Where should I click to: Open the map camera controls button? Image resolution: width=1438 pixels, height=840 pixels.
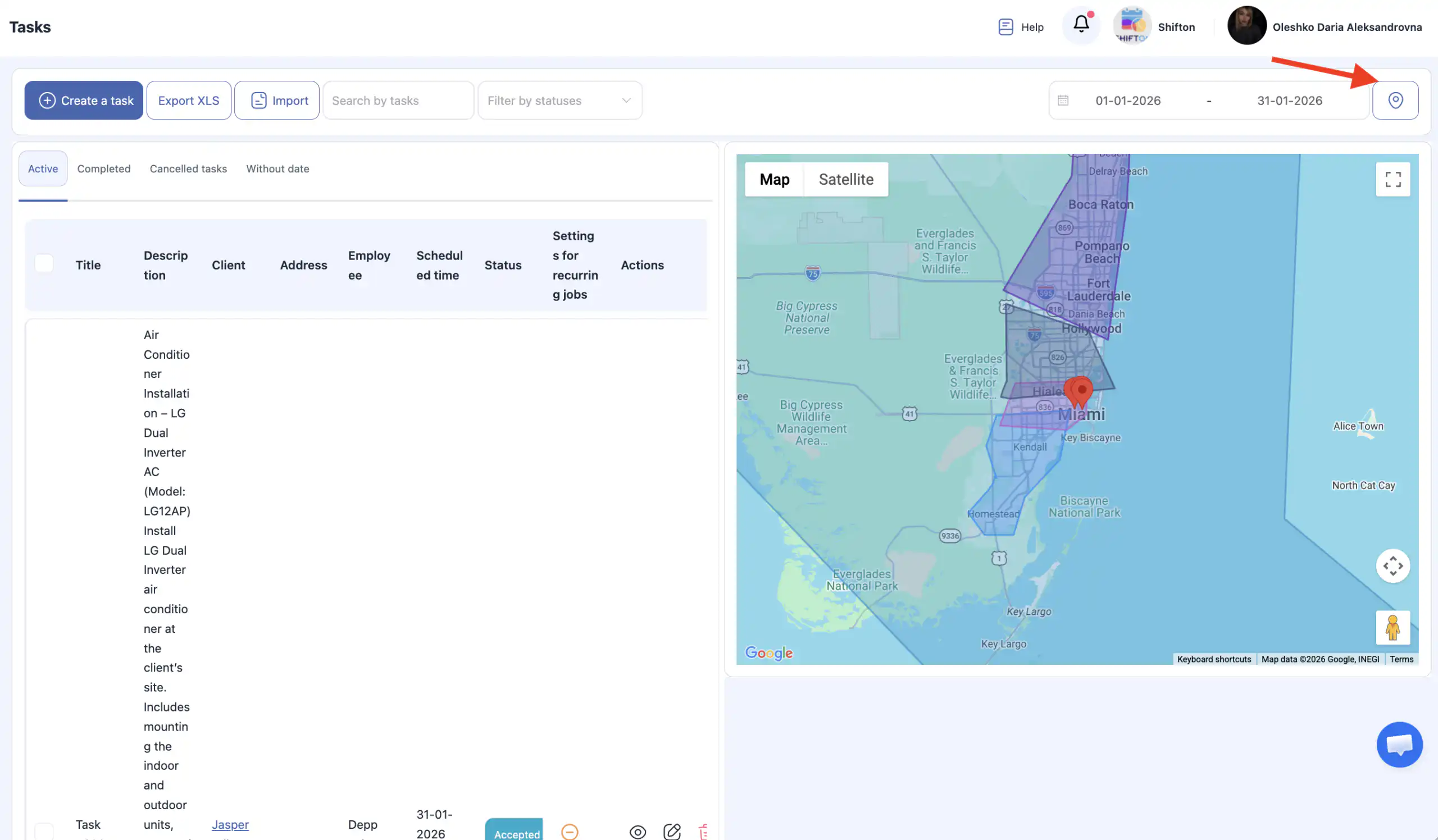[1393, 565]
